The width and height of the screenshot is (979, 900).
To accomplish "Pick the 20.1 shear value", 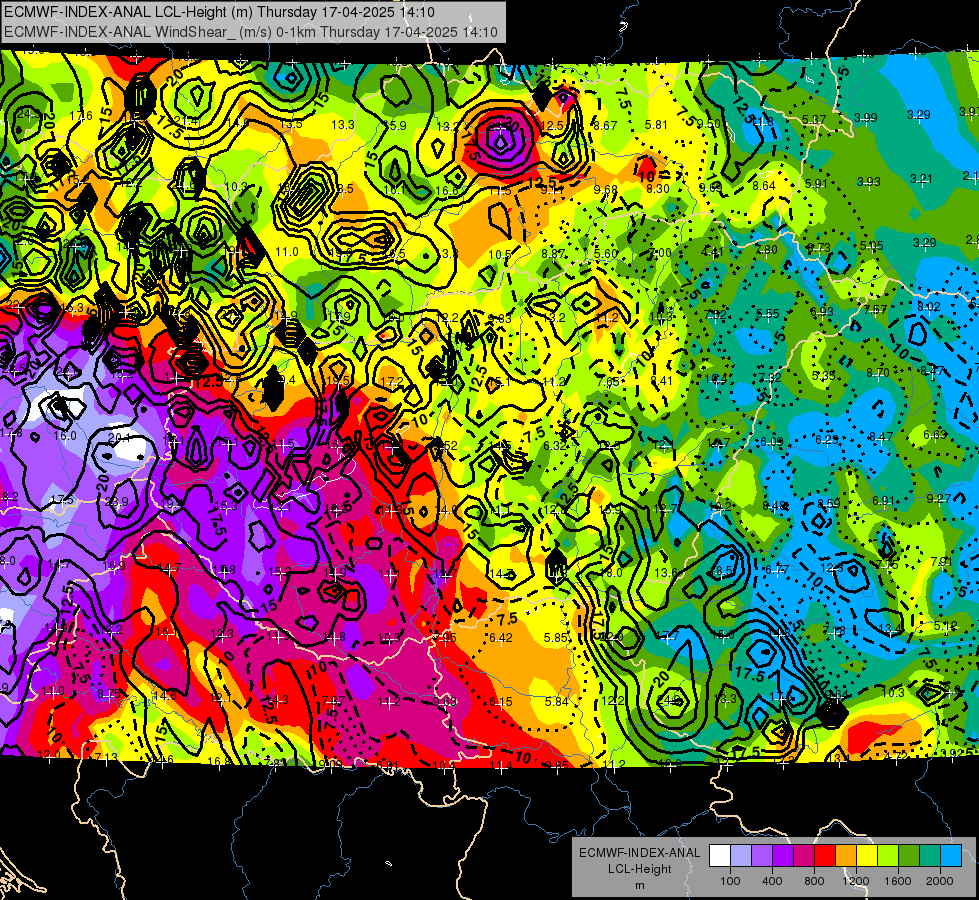I will tap(119, 438).
